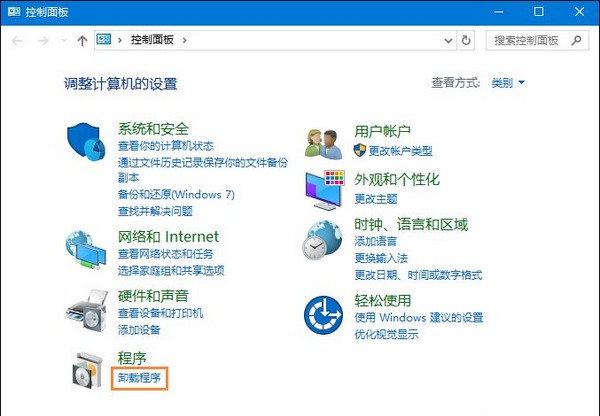Minimize the 控制面板 window

(499, 12)
